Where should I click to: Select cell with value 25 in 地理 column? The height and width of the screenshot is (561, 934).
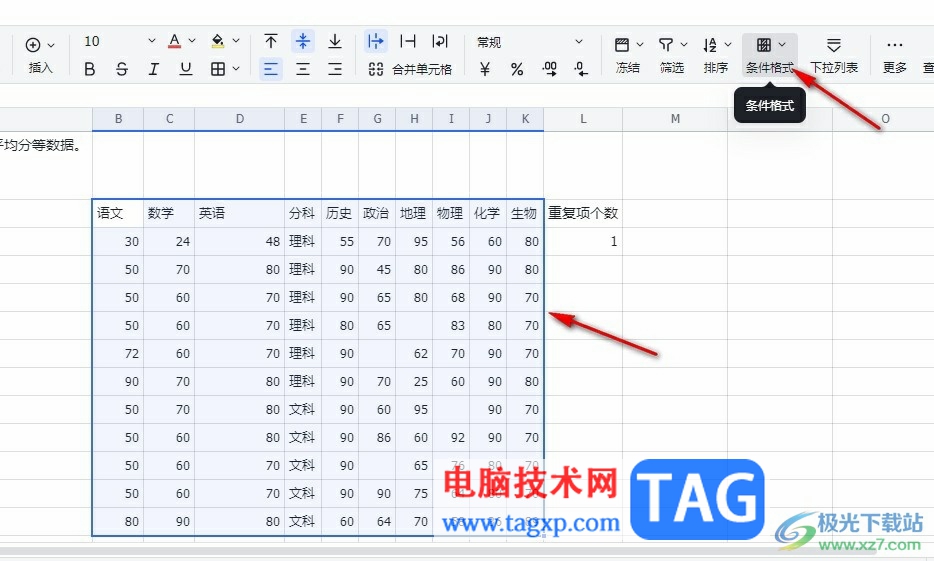pos(414,381)
